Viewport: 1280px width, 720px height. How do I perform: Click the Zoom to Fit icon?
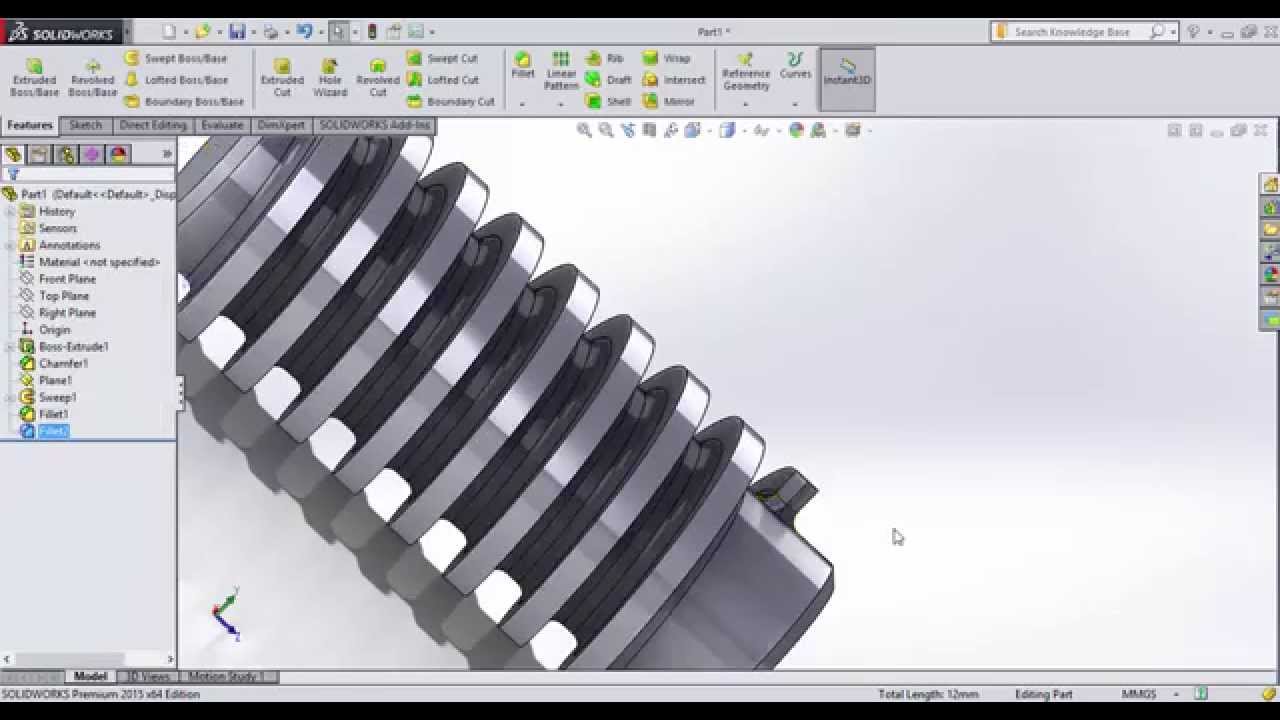click(584, 130)
